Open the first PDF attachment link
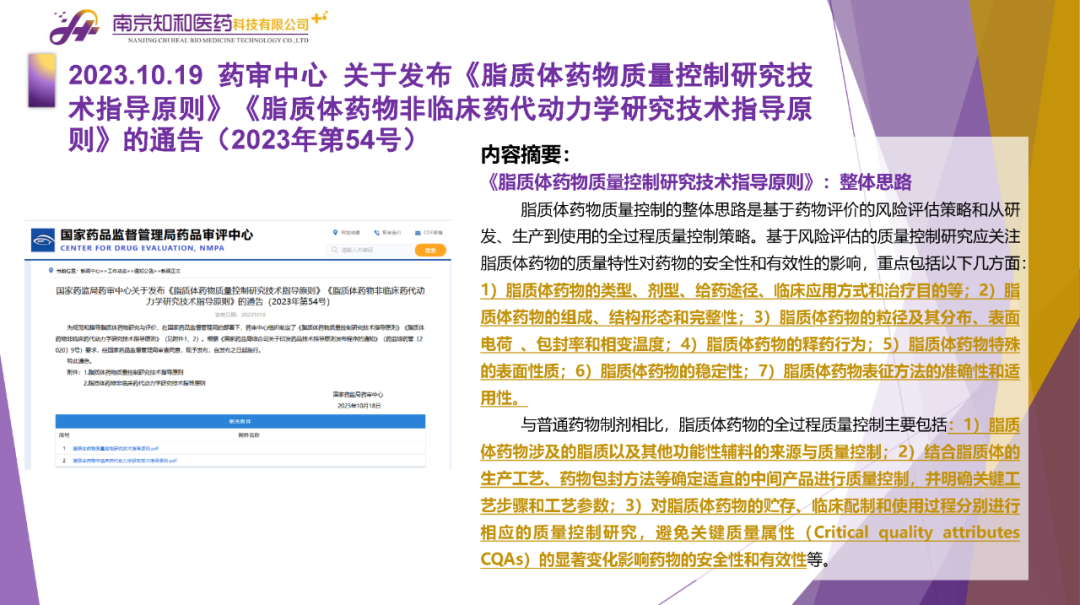The width and height of the screenshot is (1080, 605). pos(116,448)
